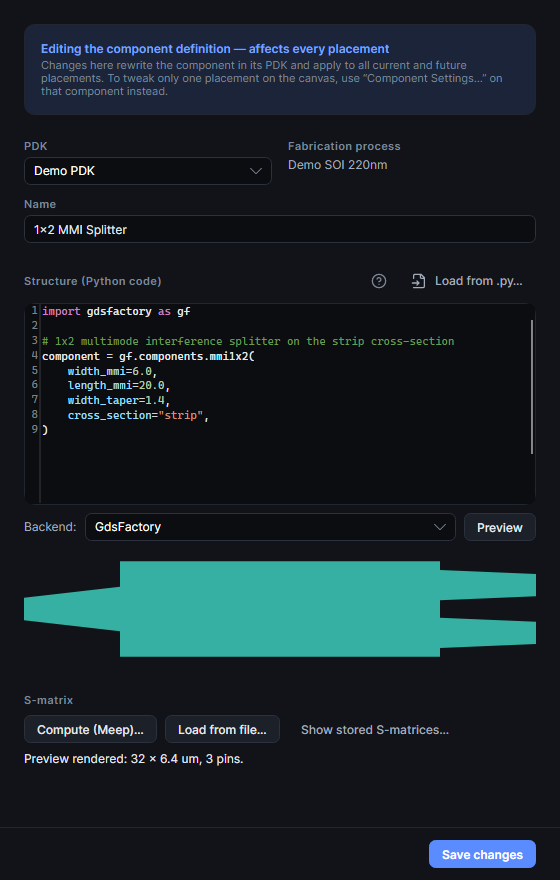Click the Fabrication process label

[x=344, y=146]
